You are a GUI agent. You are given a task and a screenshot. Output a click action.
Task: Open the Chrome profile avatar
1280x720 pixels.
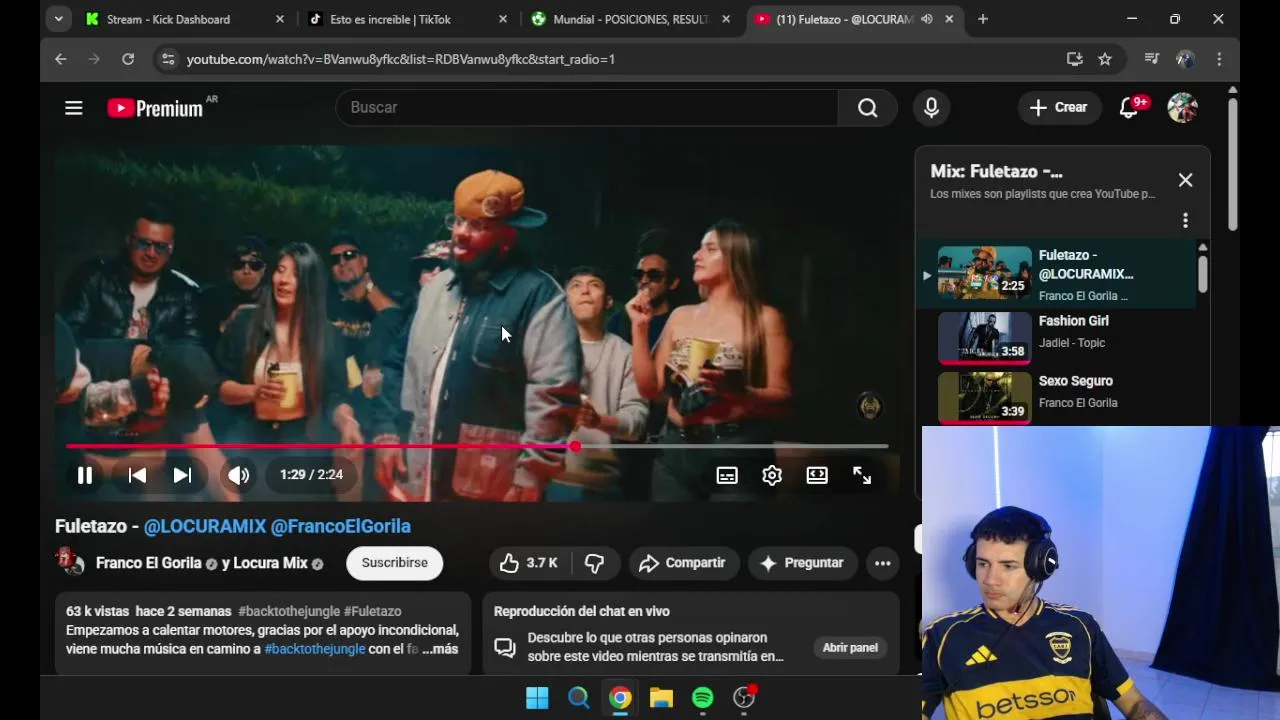pyautogui.click(x=1185, y=59)
